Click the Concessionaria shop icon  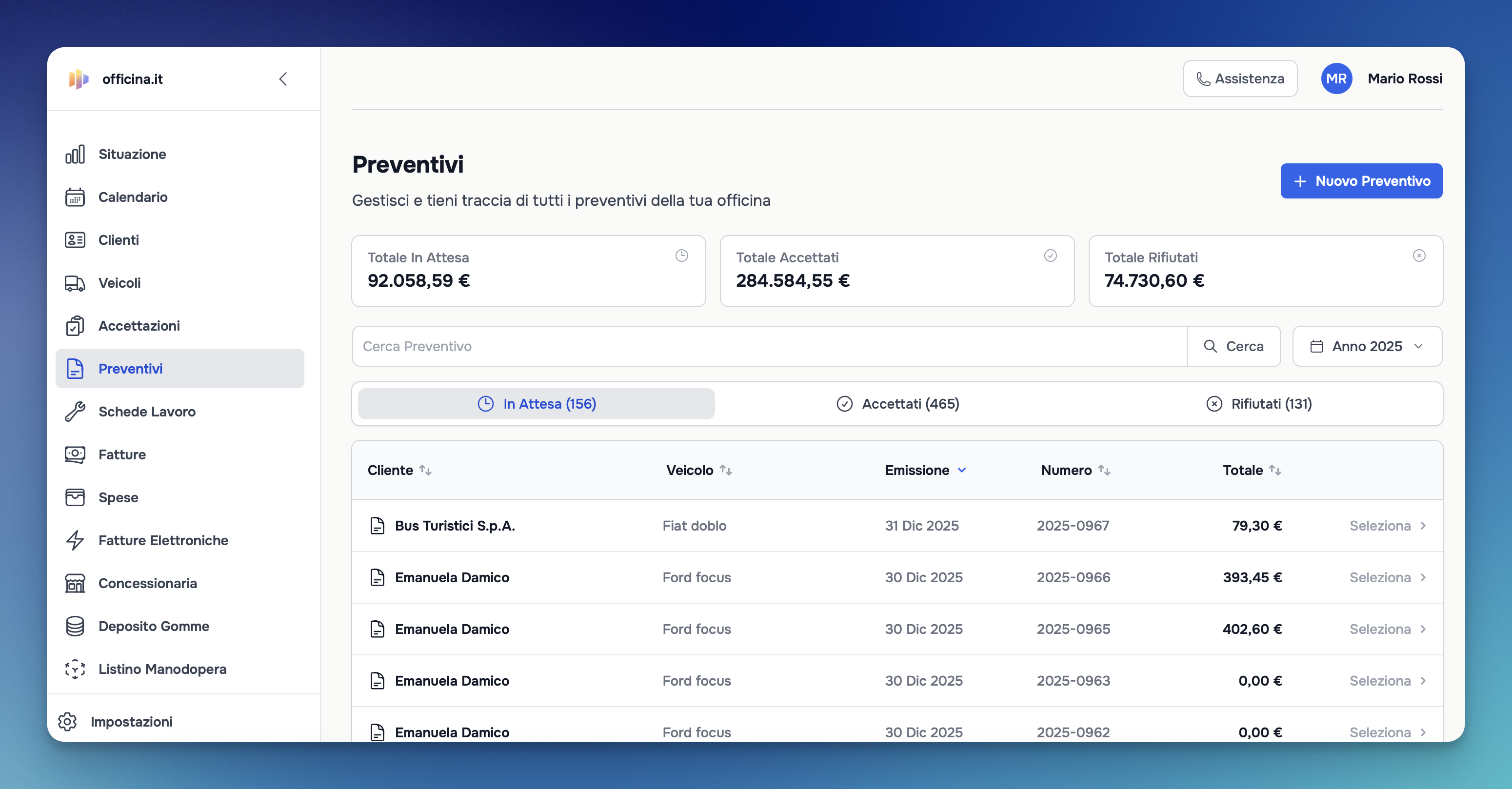click(75, 583)
